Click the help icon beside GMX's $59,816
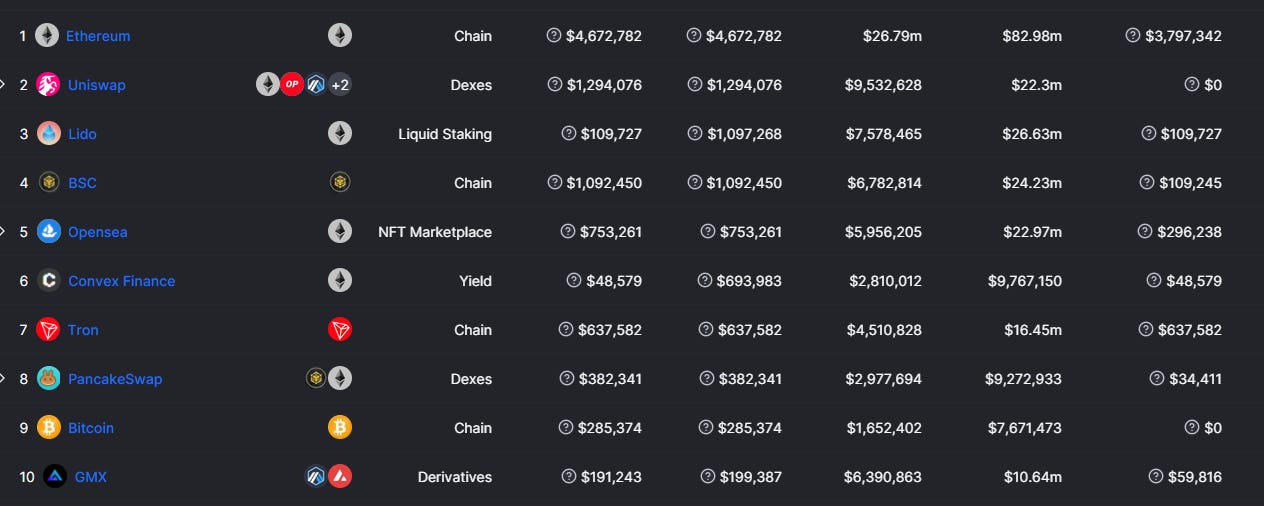 click(x=1156, y=477)
